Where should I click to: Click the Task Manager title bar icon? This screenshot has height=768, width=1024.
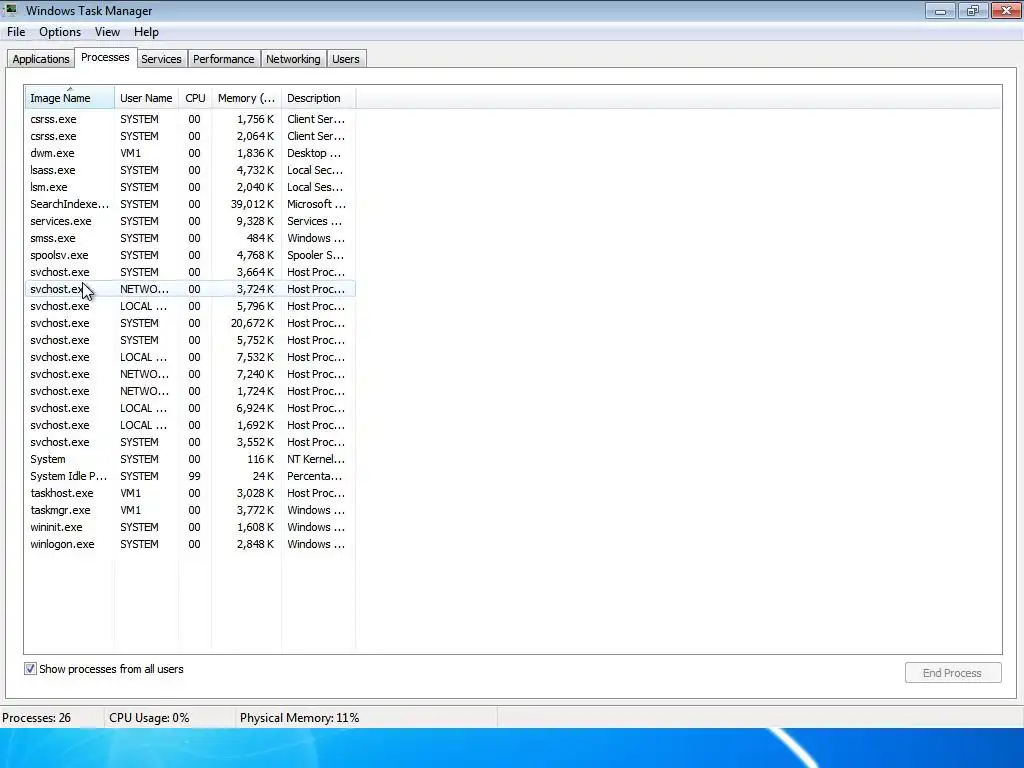11,10
